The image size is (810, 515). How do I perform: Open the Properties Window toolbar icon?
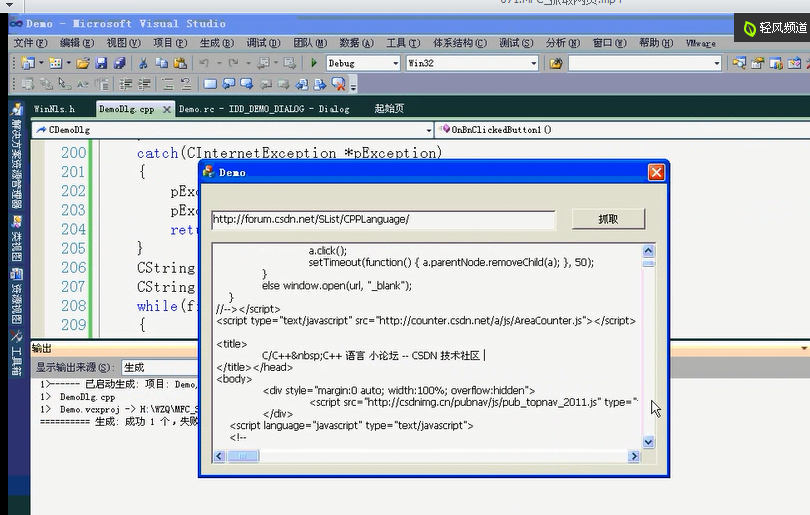[757, 64]
